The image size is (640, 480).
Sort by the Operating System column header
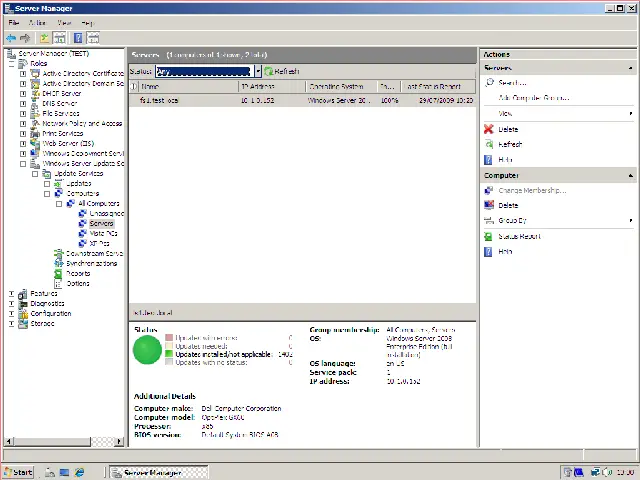[x=341, y=87]
